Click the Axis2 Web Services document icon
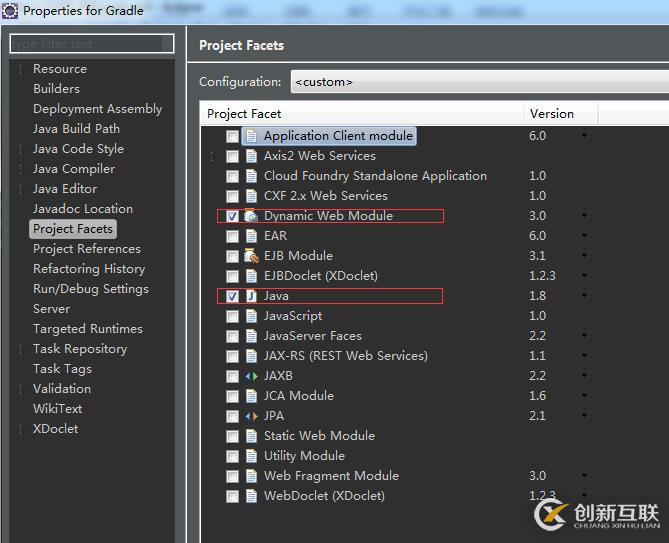Viewport: 669px width, 543px height. [251, 156]
